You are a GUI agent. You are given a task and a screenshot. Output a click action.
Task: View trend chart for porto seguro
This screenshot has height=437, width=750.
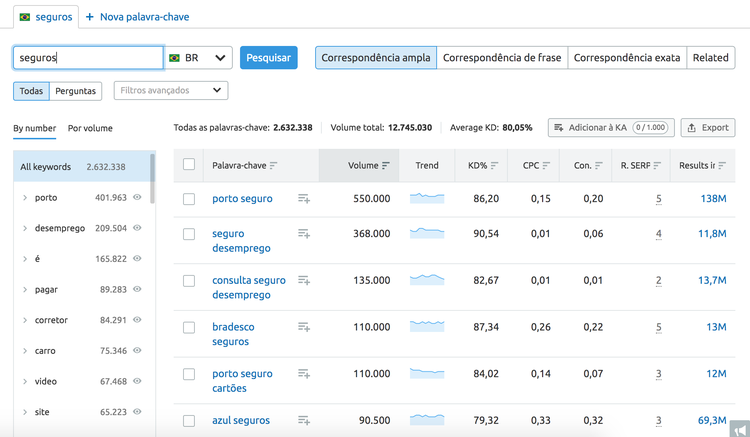(427, 198)
